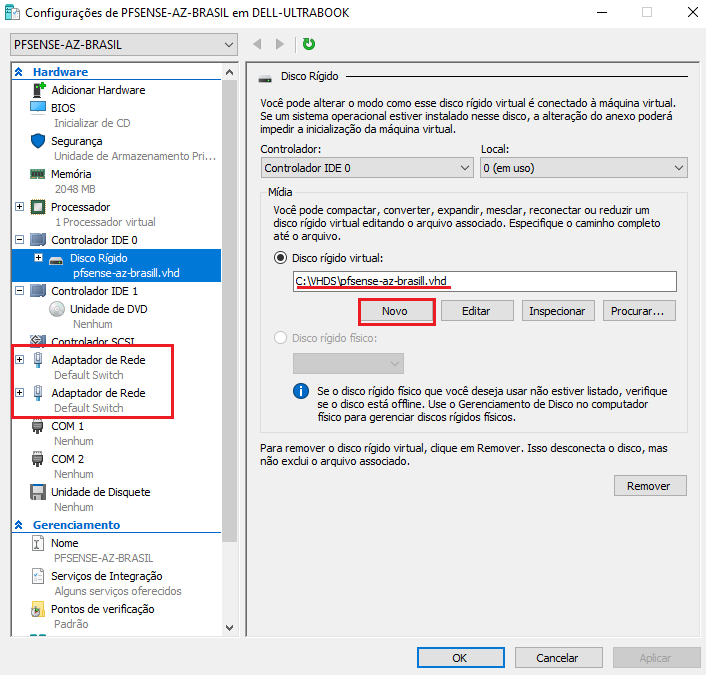Select Padrão under Pontos de verificação
Viewport: 706px width, 675px height.
click(x=71, y=624)
